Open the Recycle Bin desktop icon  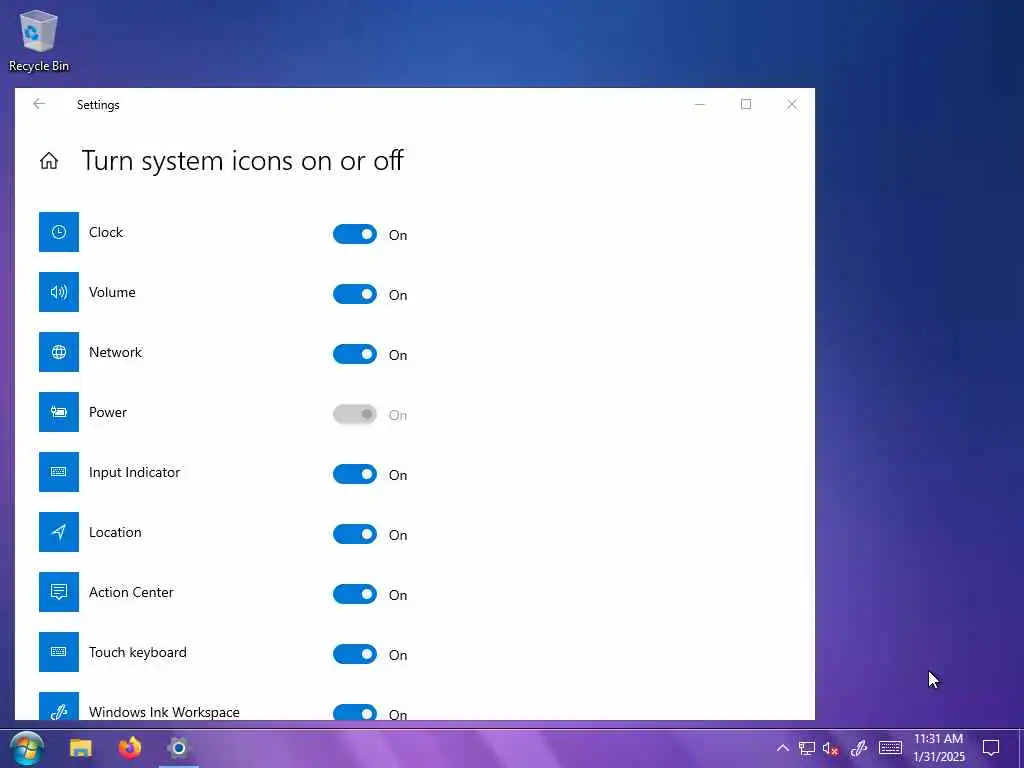pyautogui.click(x=39, y=40)
